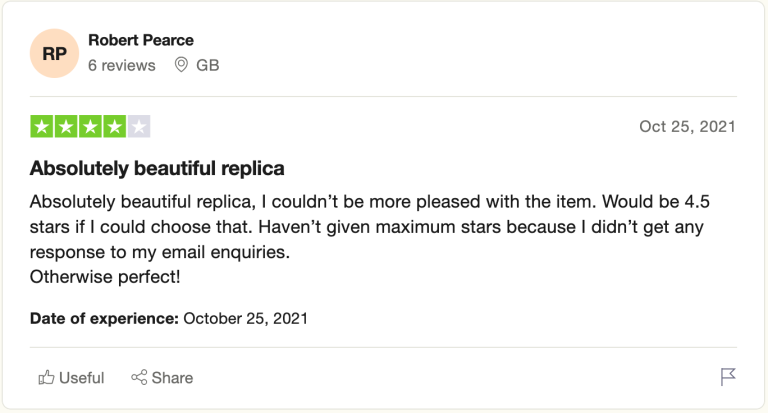Viewport: 768px width, 413px height.
Task: Open the "Absolutely beautiful replica" review title
Action: coord(157,167)
